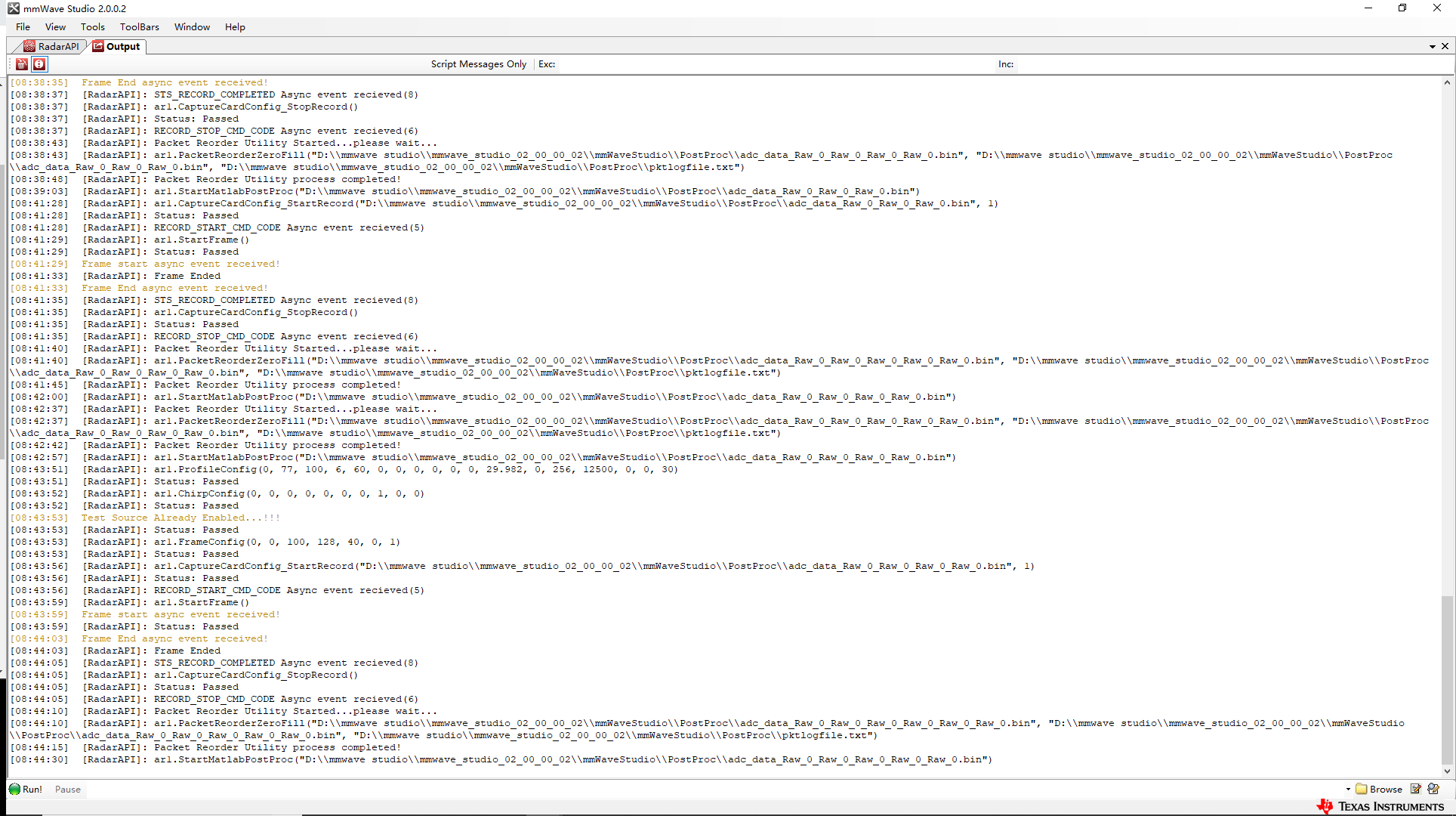
Task: Click the Texas Instruments logo
Action: click(x=1380, y=806)
